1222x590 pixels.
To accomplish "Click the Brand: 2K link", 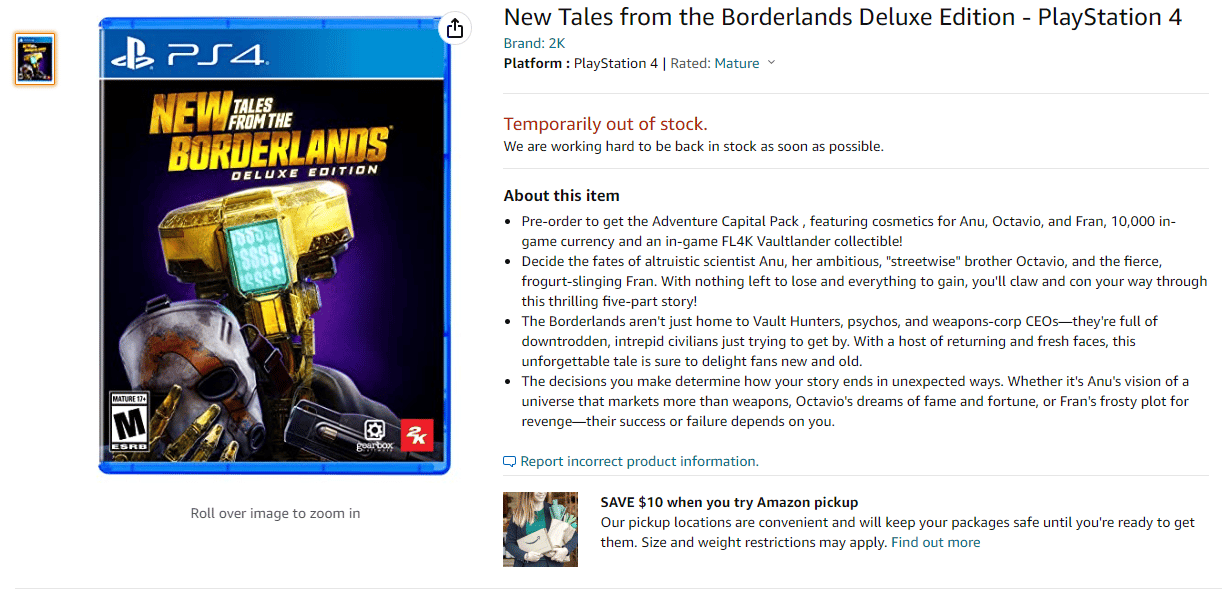I will pos(525,43).
